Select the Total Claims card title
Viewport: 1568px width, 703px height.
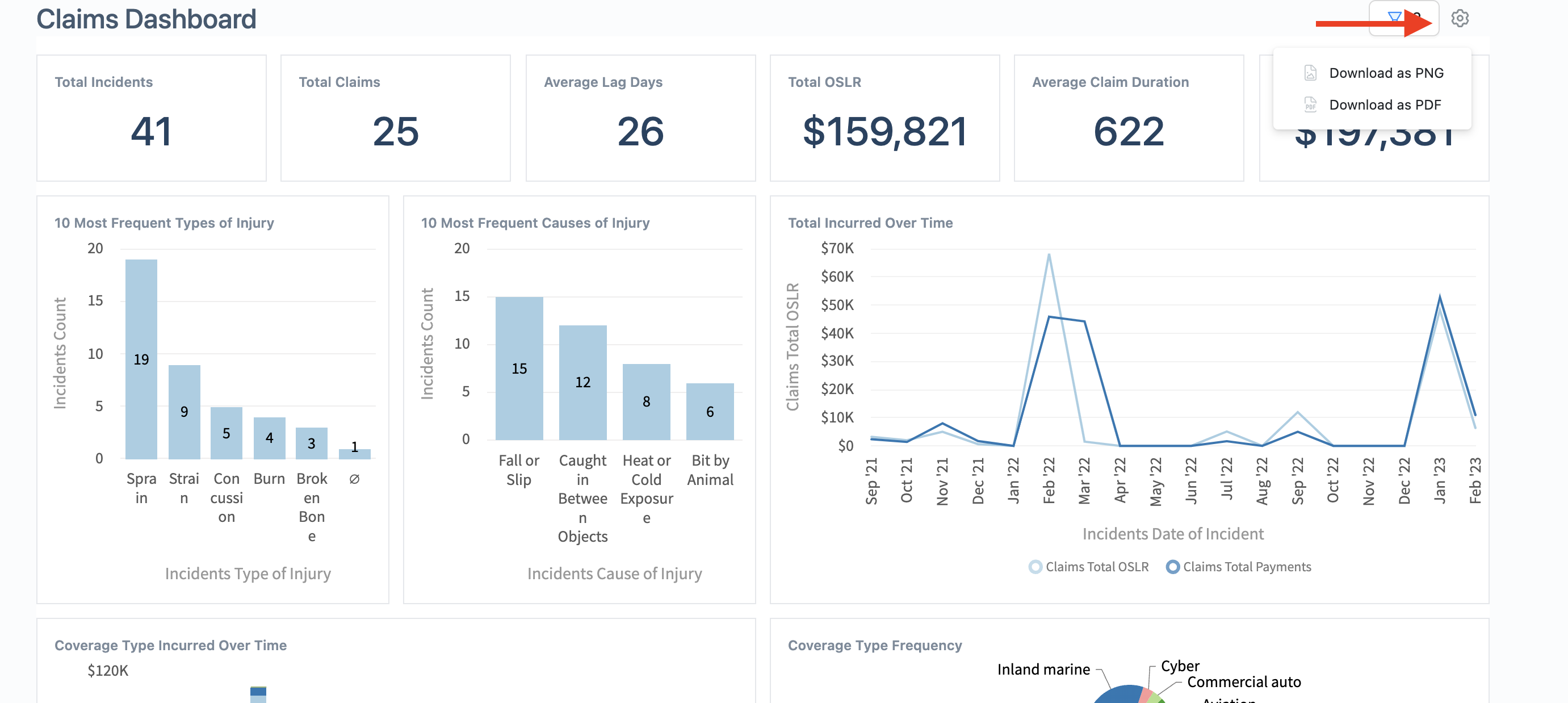pyautogui.click(x=339, y=82)
